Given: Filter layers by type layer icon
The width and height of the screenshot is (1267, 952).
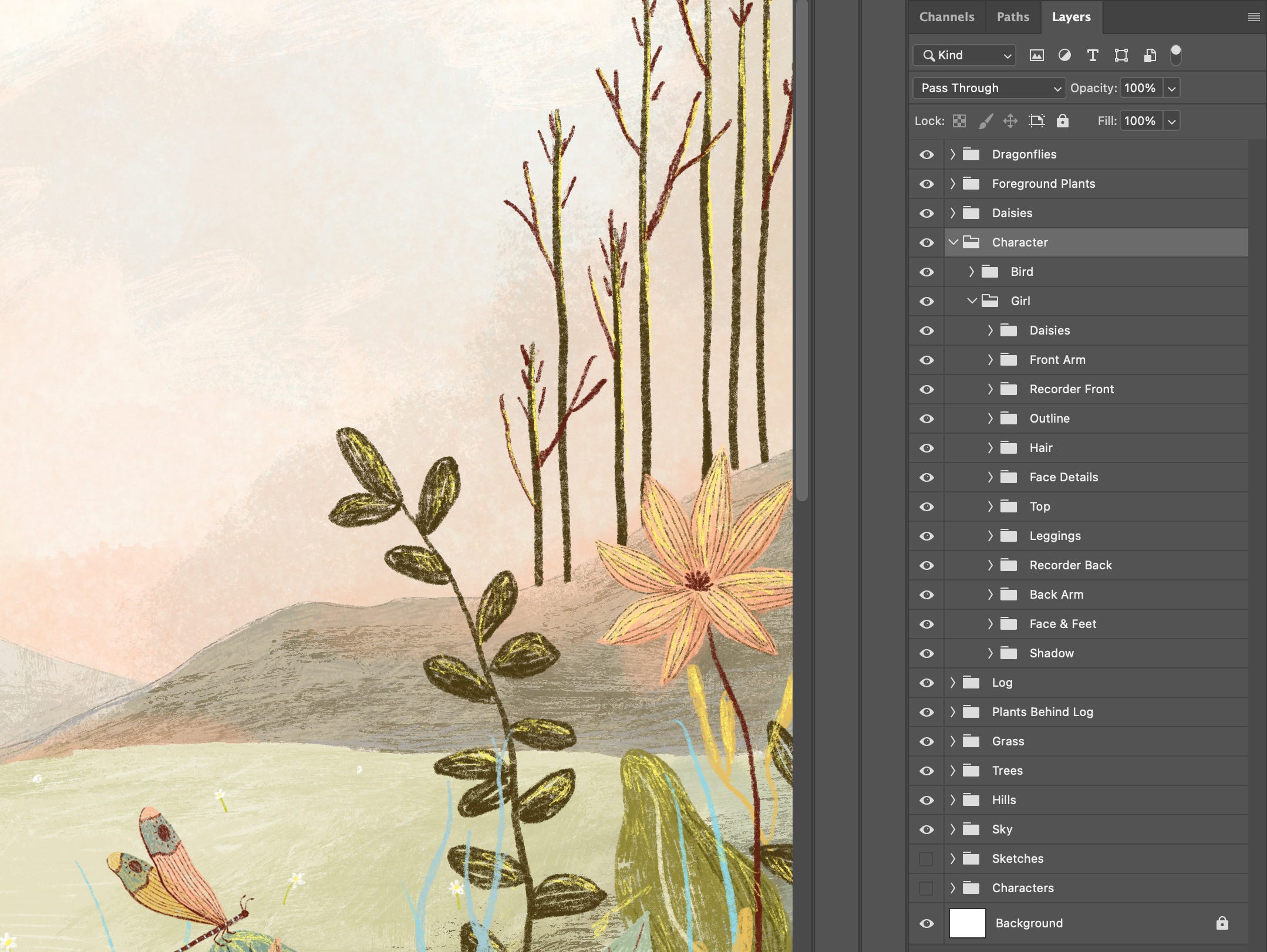Looking at the screenshot, I should 1093,55.
